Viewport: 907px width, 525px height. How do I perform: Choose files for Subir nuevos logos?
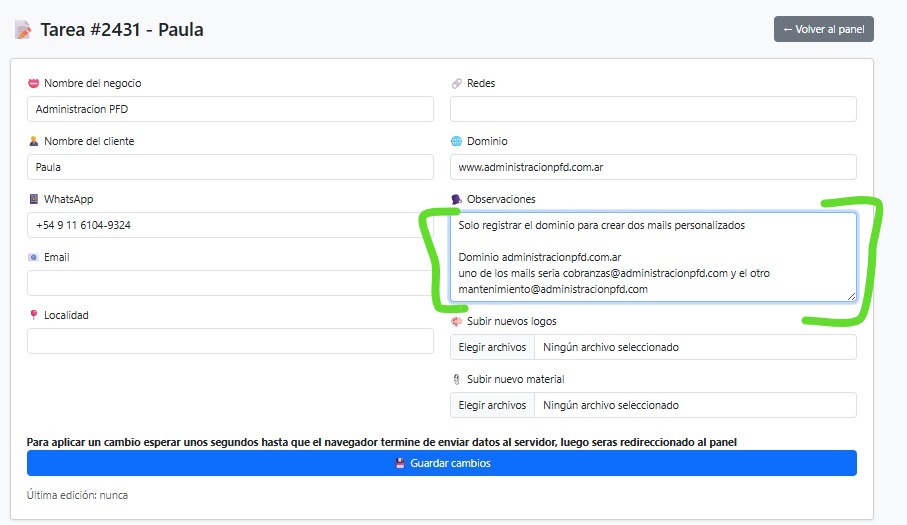492,347
